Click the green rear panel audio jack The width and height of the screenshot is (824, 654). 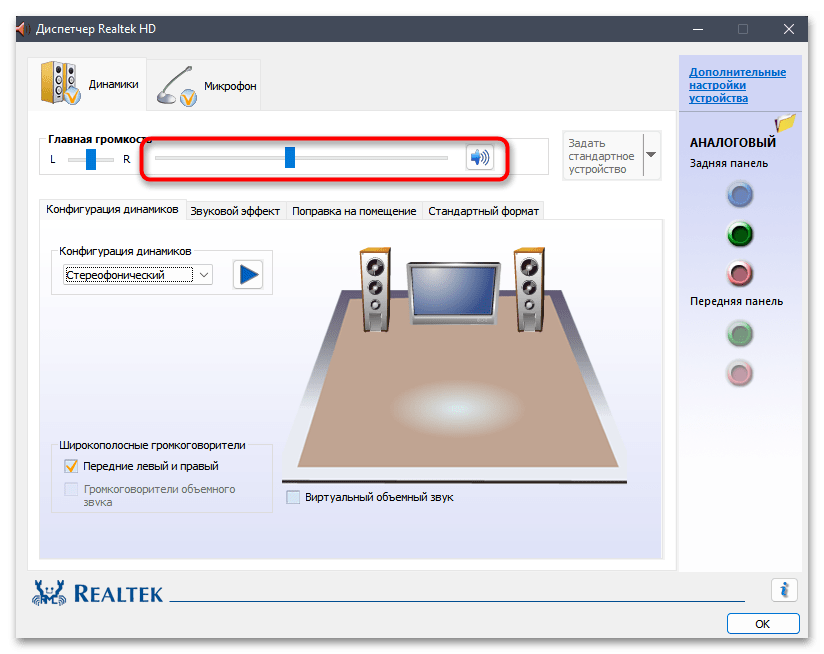740,234
